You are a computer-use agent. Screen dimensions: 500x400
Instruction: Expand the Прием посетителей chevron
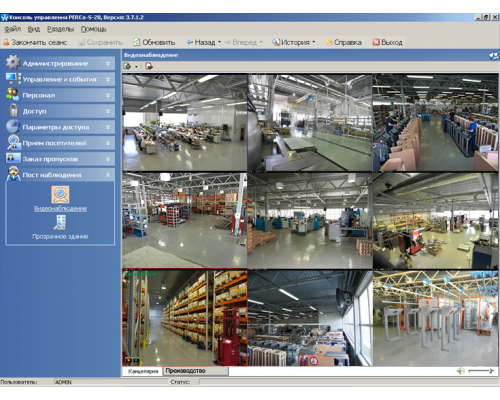click(x=108, y=143)
